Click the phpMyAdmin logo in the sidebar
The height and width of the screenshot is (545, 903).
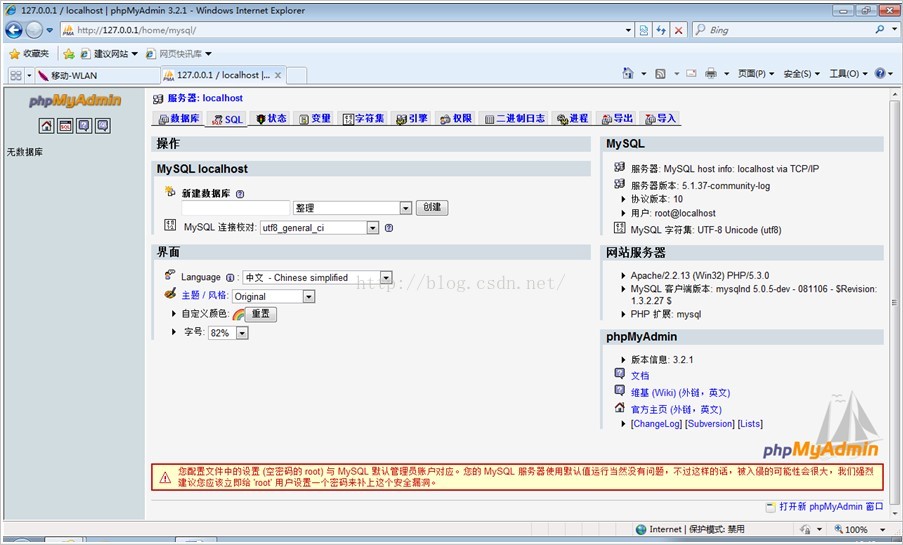point(75,101)
